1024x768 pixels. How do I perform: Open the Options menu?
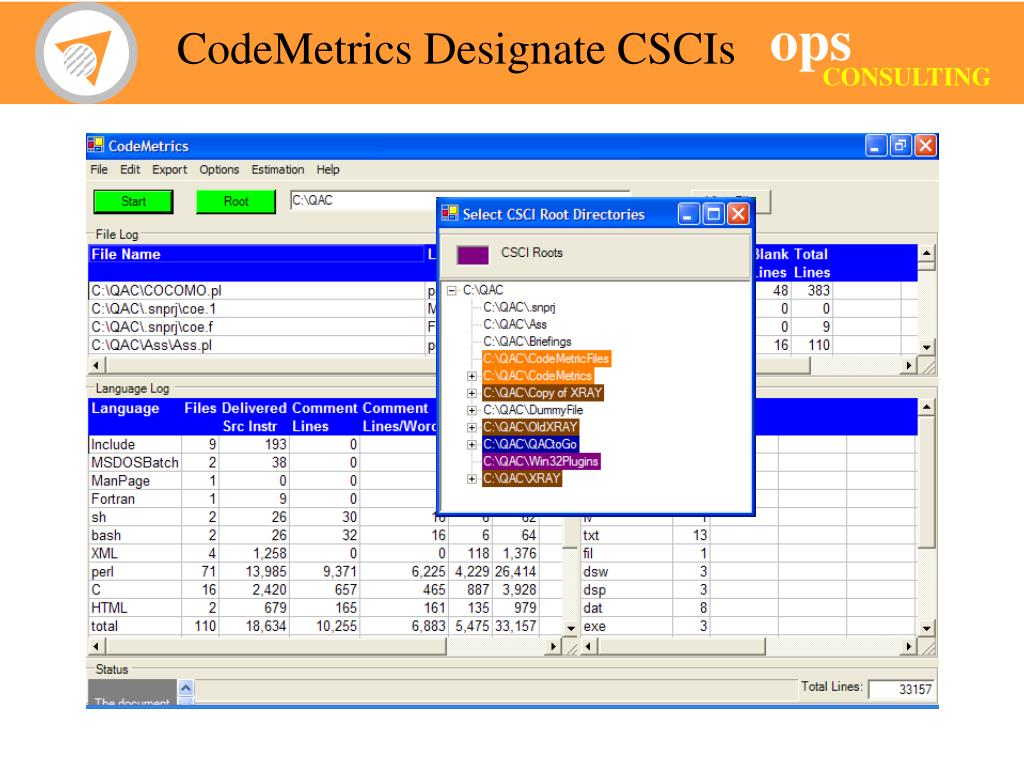(x=219, y=170)
